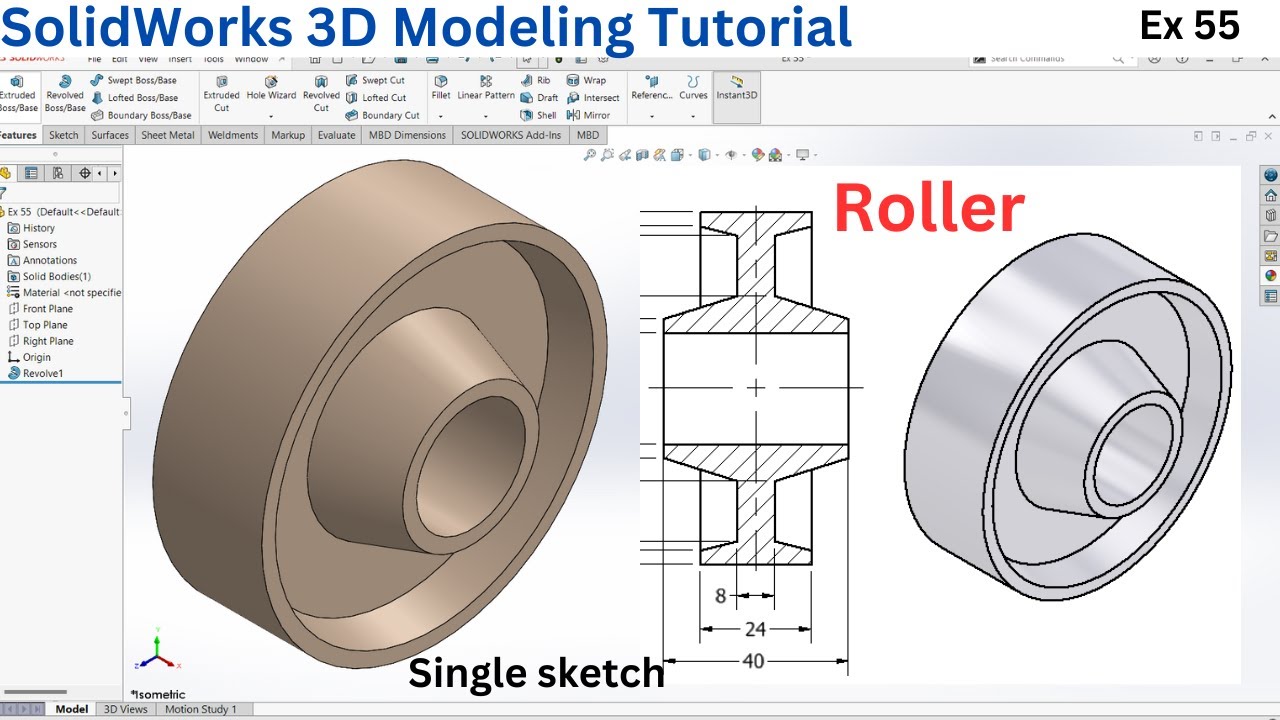This screenshot has width=1280, height=720.
Task: Select the Intersect tool
Action: point(593,98)
